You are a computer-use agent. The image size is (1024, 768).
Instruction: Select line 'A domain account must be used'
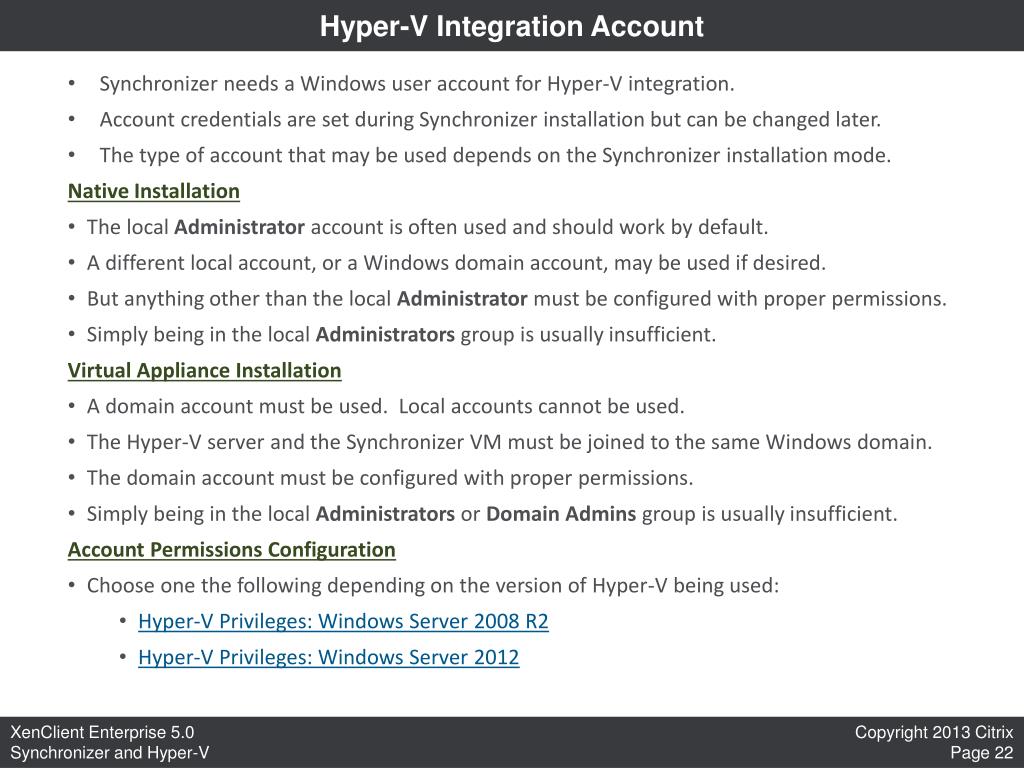pos(385,406)
